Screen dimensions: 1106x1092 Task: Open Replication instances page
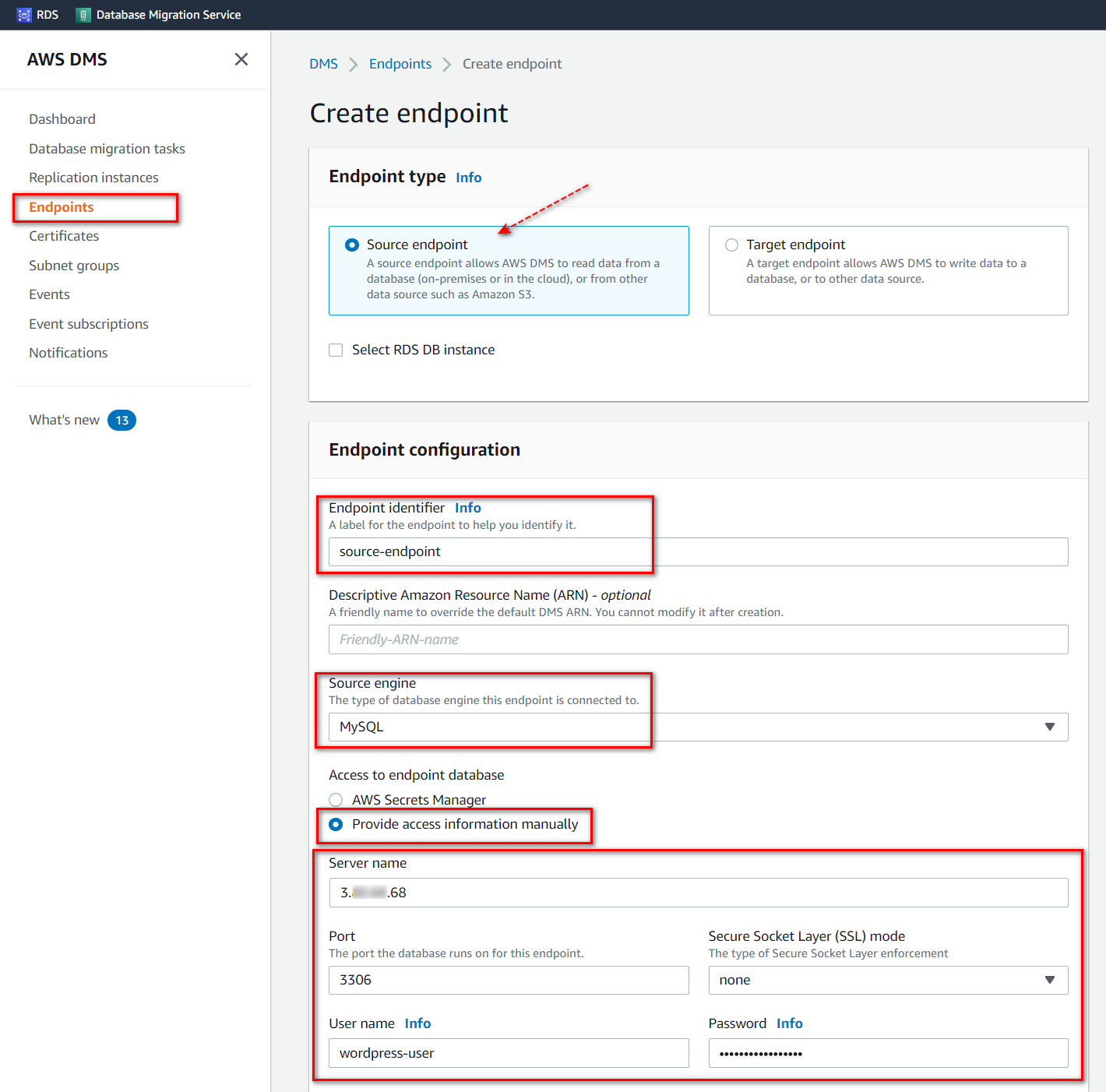pos(93,178)
